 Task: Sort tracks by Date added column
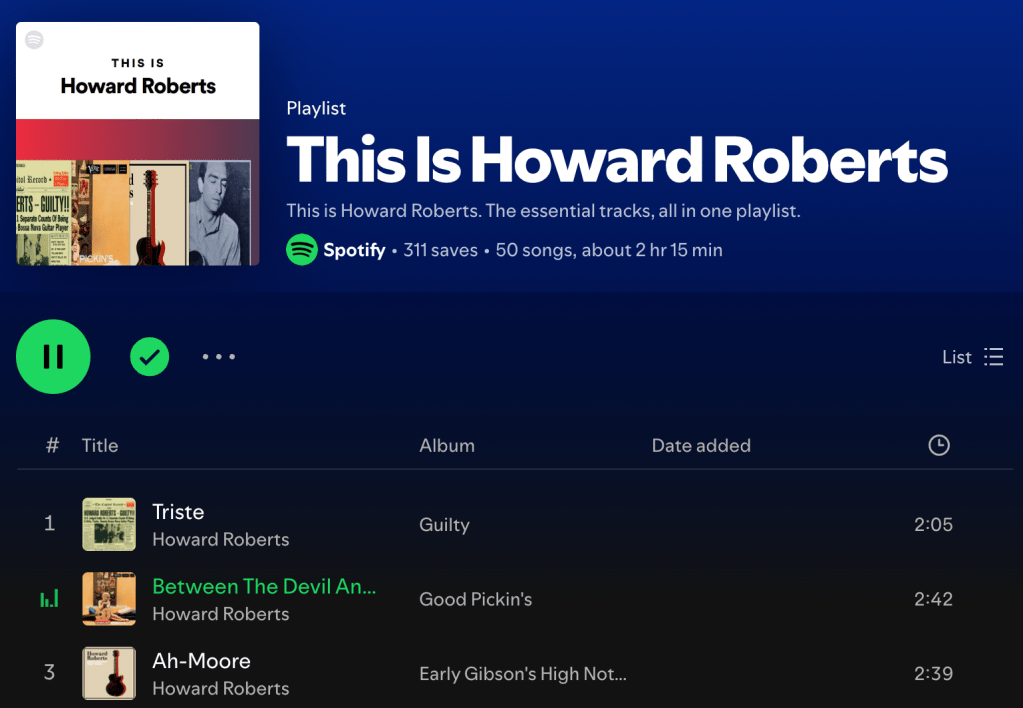[700, 446]
